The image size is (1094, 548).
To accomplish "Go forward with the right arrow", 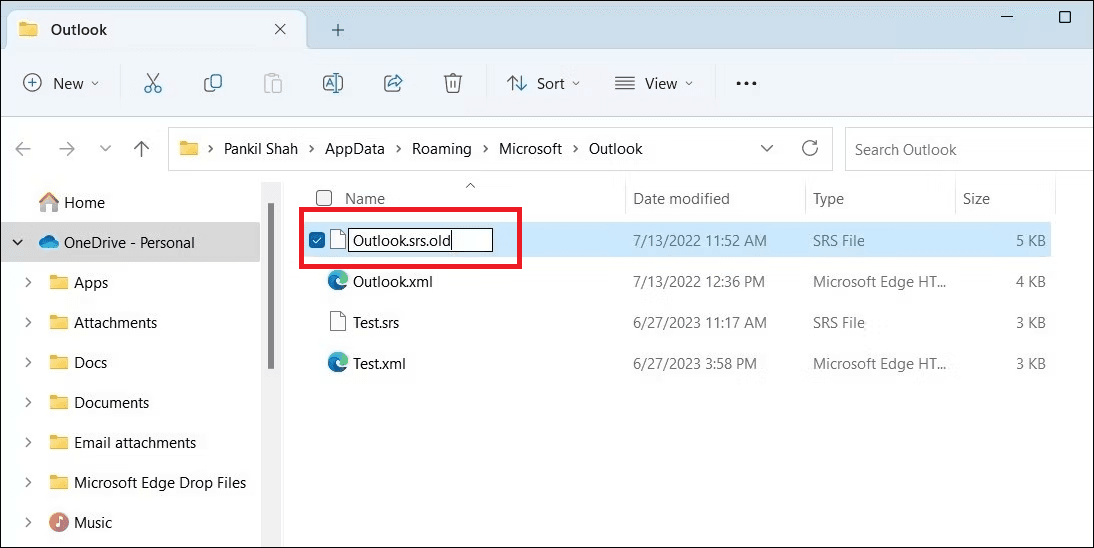I will coord(67,149).
